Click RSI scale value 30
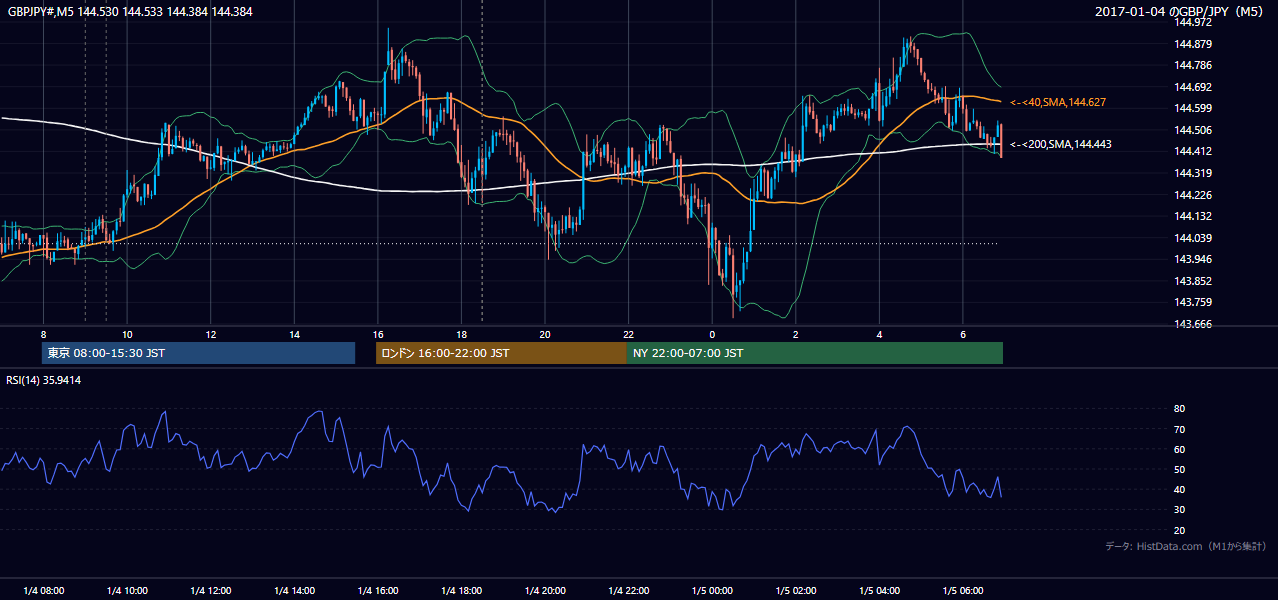Screen dimensions: 1278x600 [x=1179, y=510]
